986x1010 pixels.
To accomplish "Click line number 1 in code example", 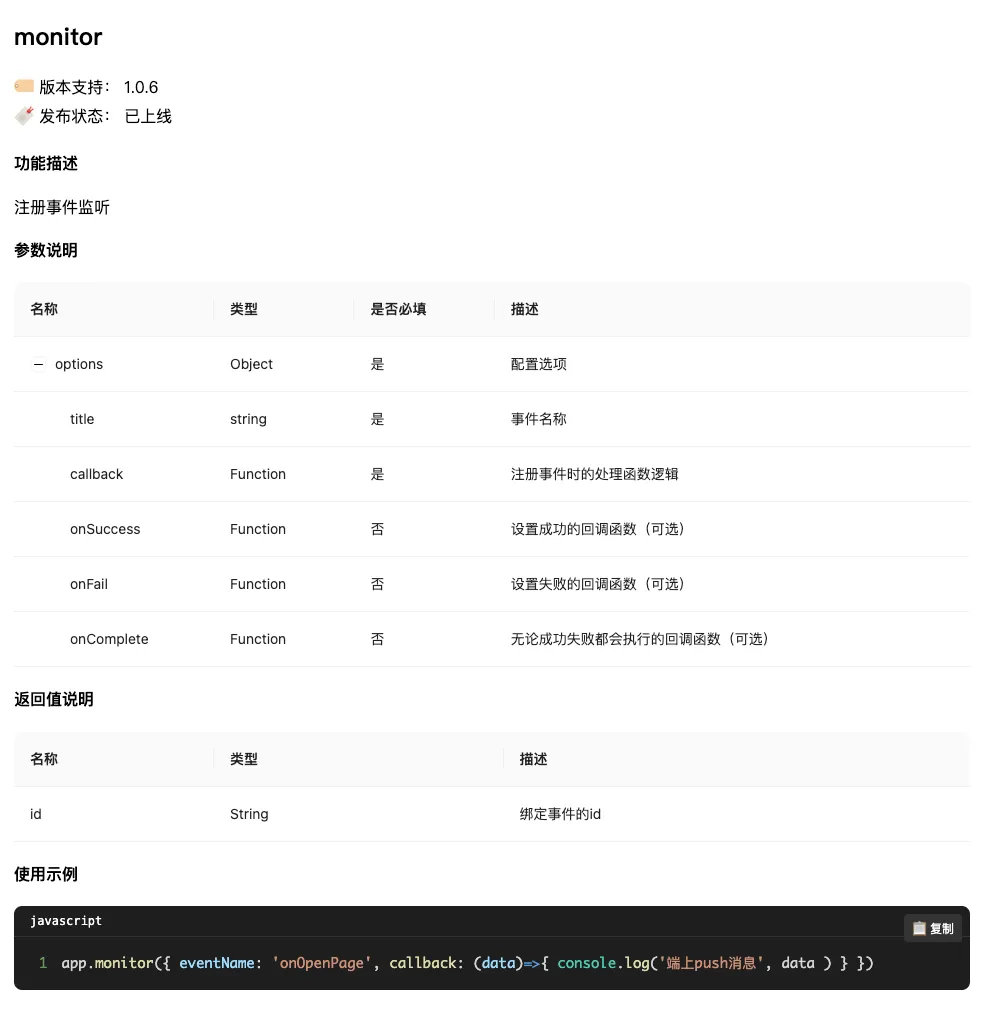I will [x=42, y=962].
